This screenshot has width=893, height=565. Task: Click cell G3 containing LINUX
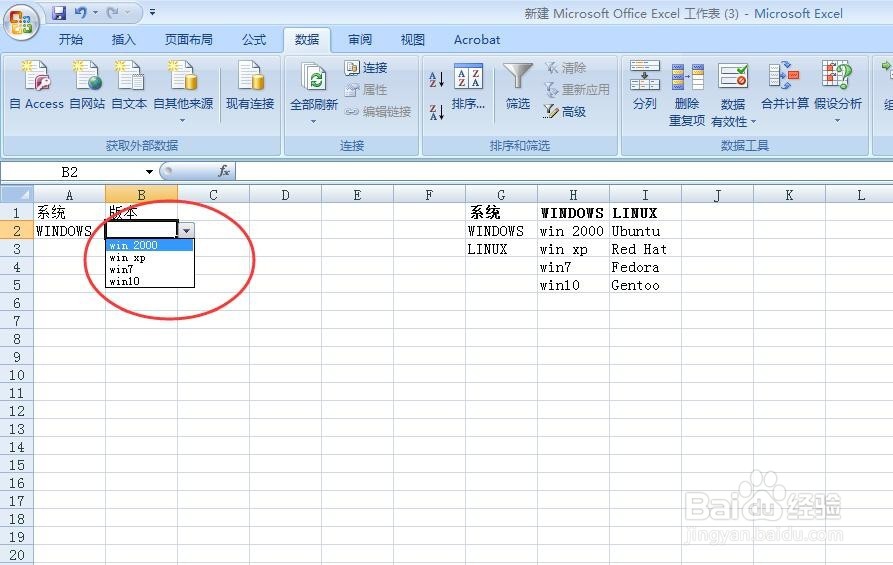(x=501, y=249)
